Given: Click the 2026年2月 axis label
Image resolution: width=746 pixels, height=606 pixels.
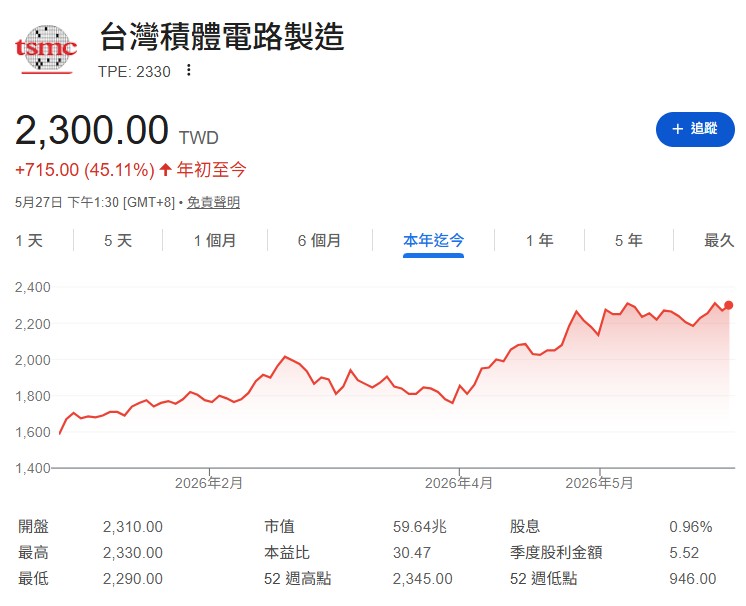Looking at the screenshot, I should tap(209, 483).
